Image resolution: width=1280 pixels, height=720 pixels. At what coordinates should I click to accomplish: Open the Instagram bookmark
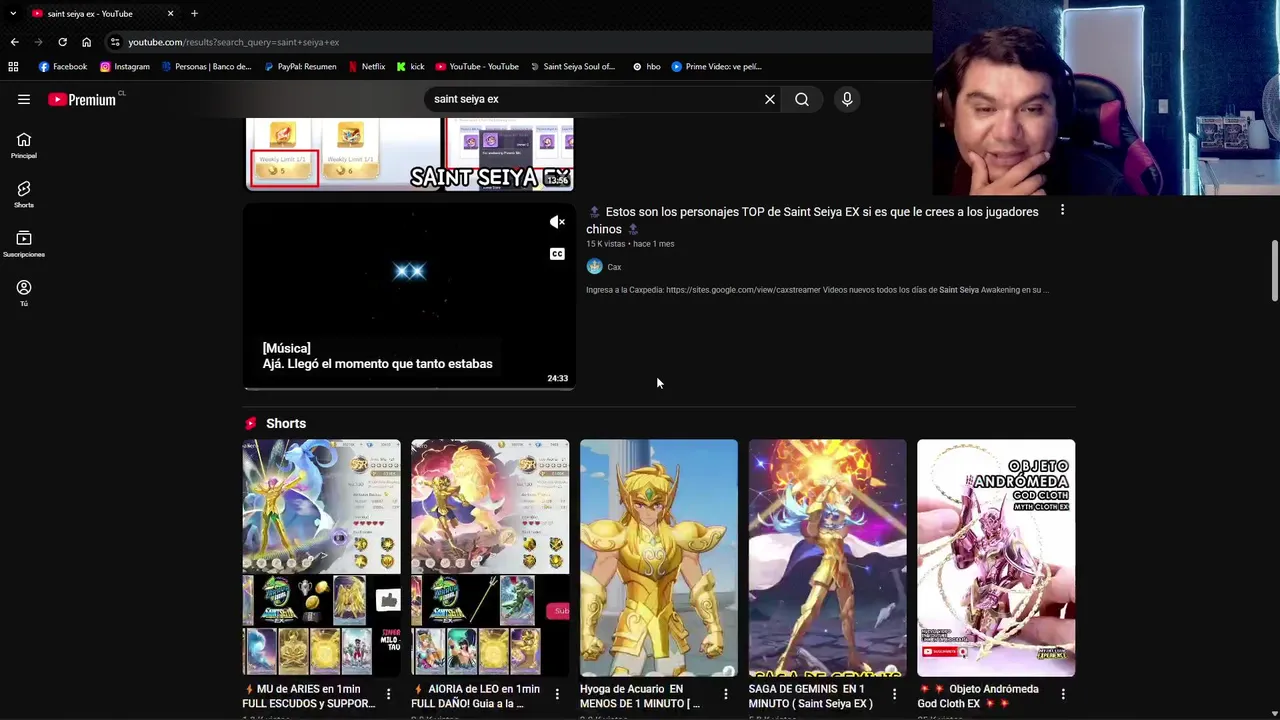point(125,67)
